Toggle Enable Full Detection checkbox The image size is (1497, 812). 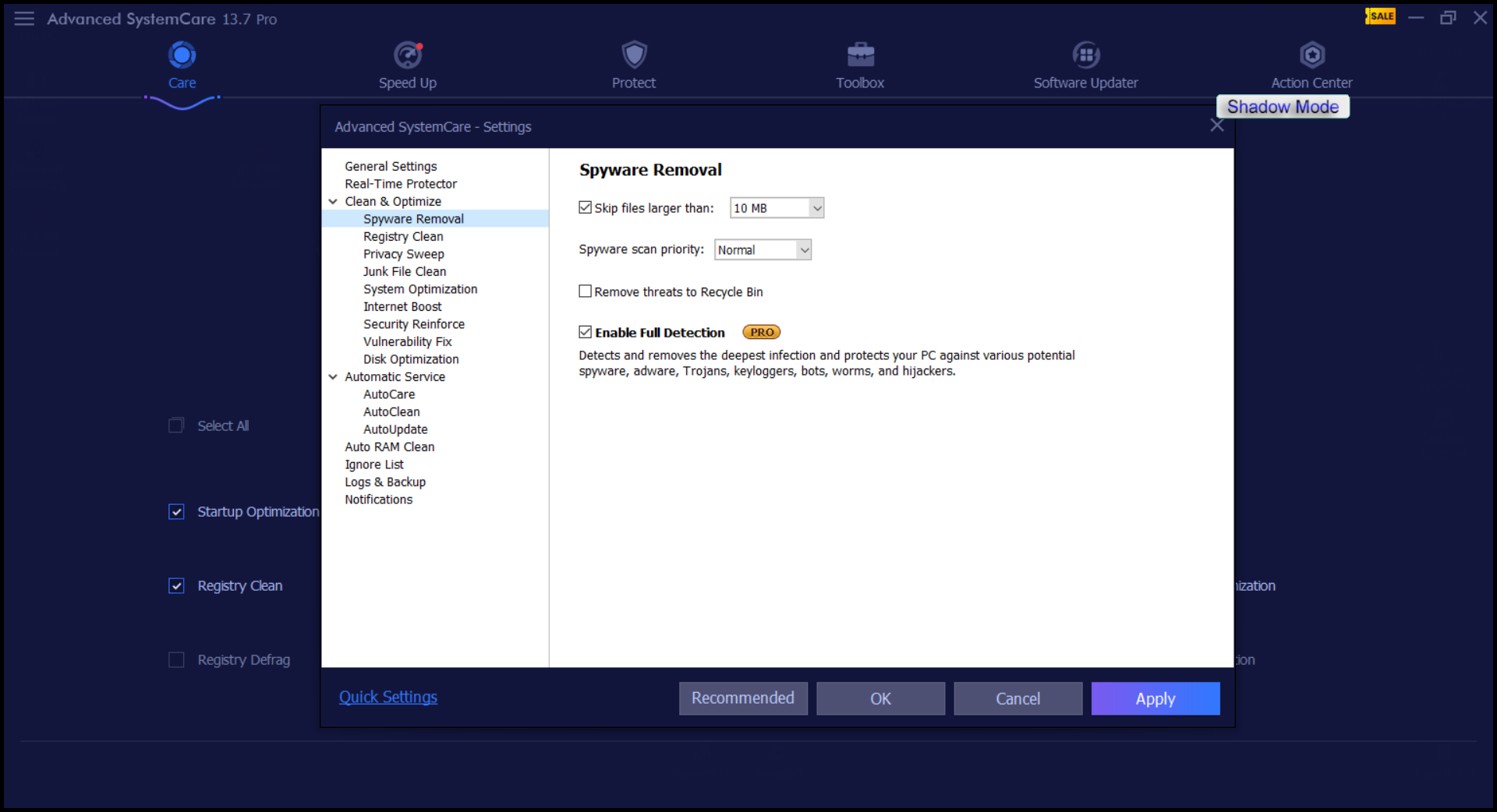tap(585, 332)
